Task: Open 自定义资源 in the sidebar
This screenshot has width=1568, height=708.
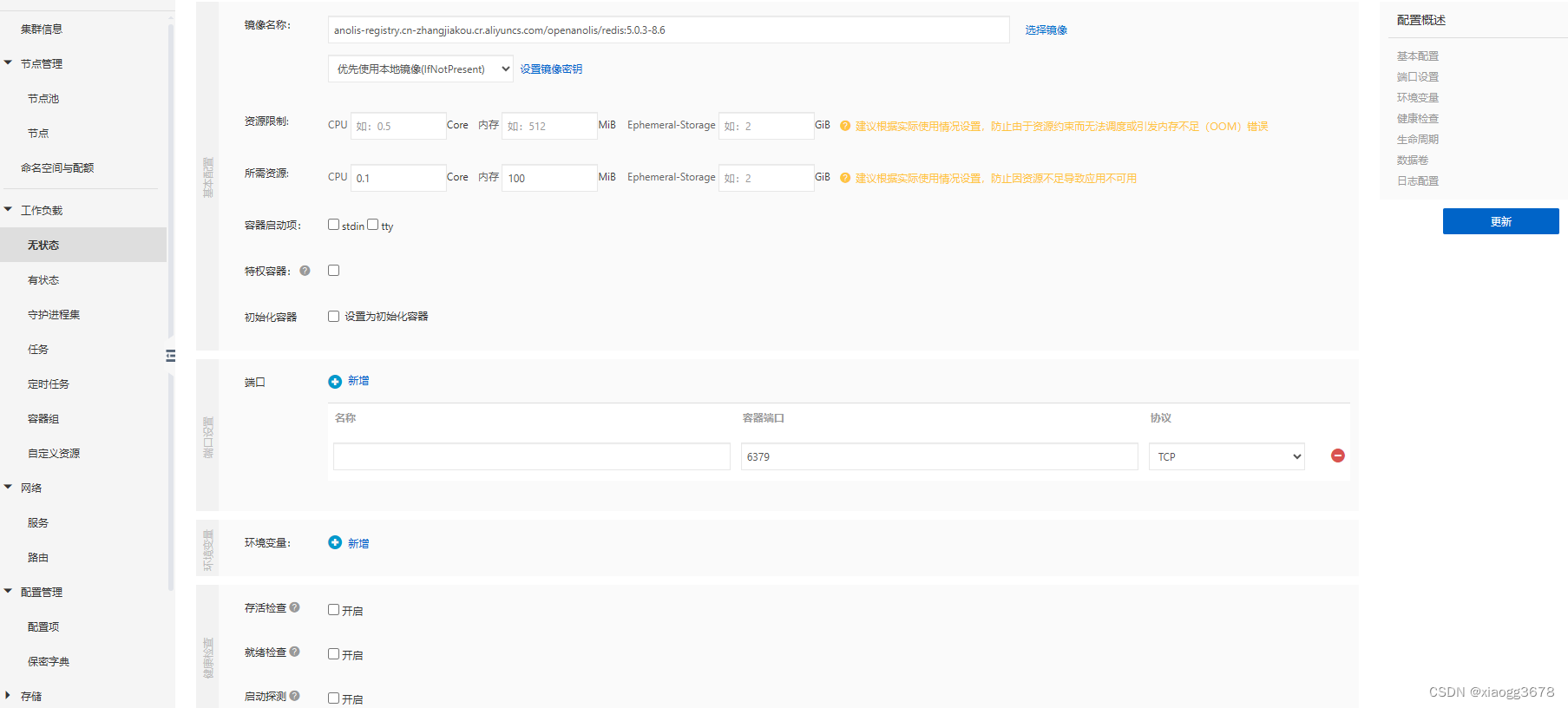Action: coord(54,453)
